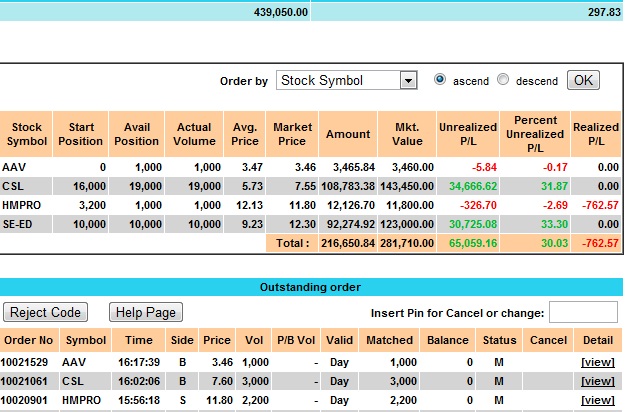Click the OK button for sorting
The height and width of the screenshot is (412, 626).
(x=583, y=80)
